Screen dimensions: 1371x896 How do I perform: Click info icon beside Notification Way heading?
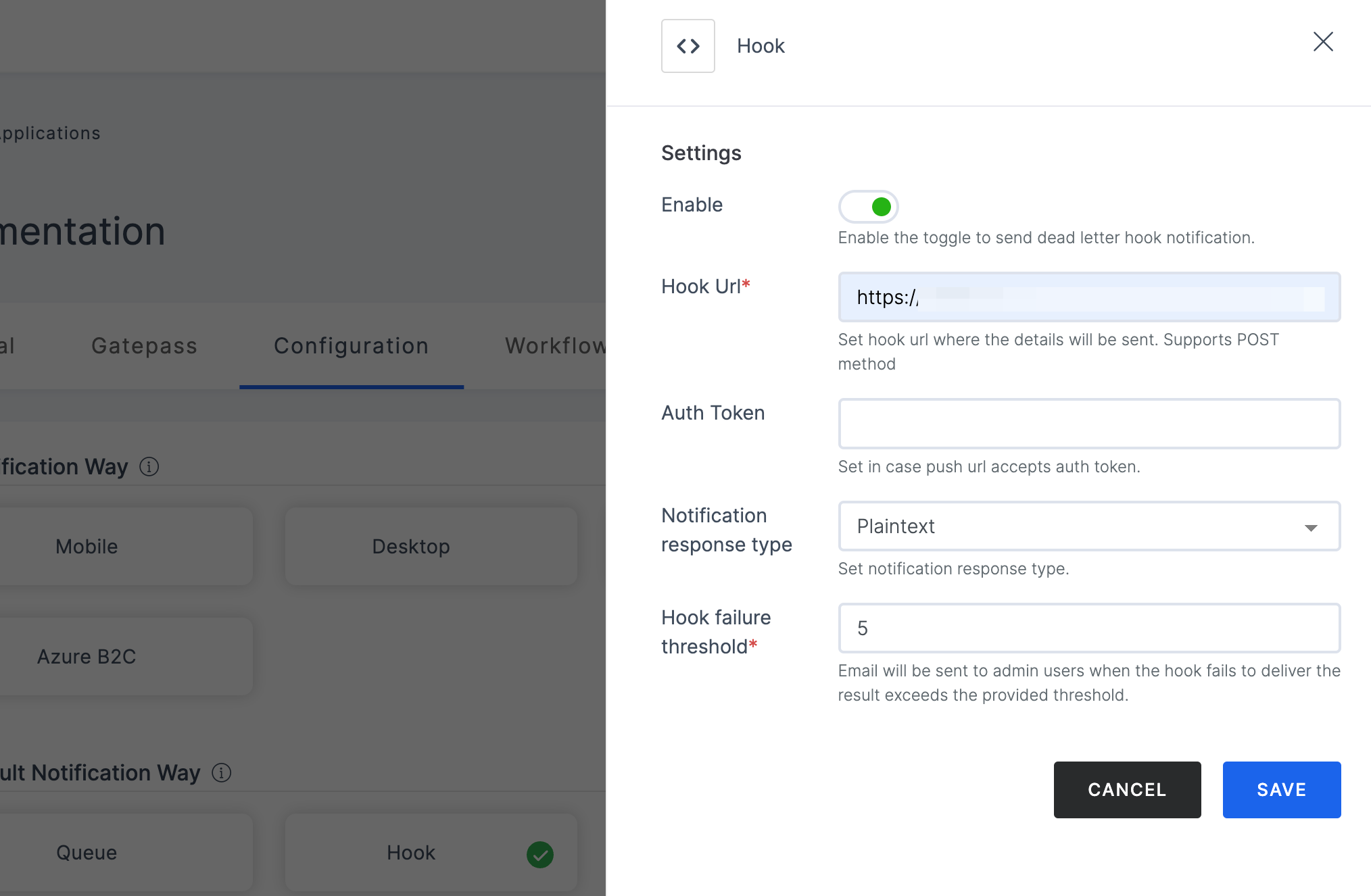coord(149,466)
